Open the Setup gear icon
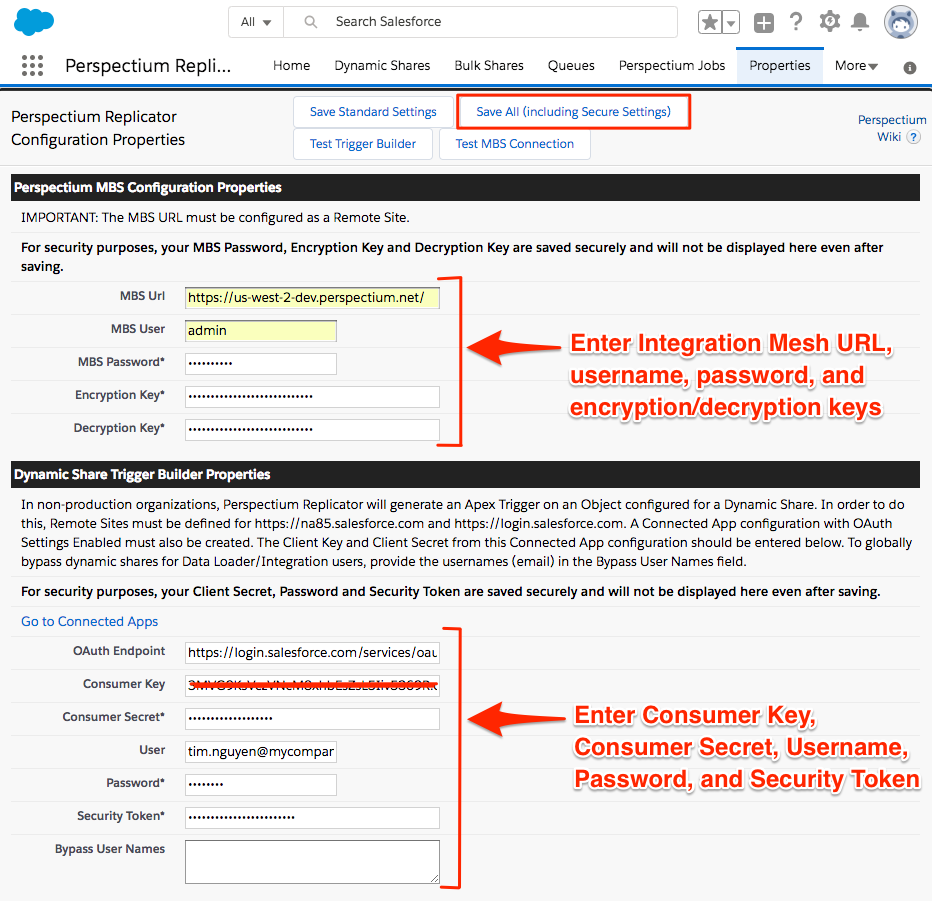The height and width of the screenshot is (901, 932). tap(829, 22)
